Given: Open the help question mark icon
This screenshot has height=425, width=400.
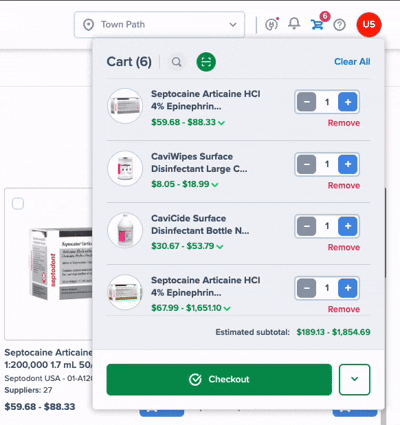Looking at the screenshot, I should point(339,25).
